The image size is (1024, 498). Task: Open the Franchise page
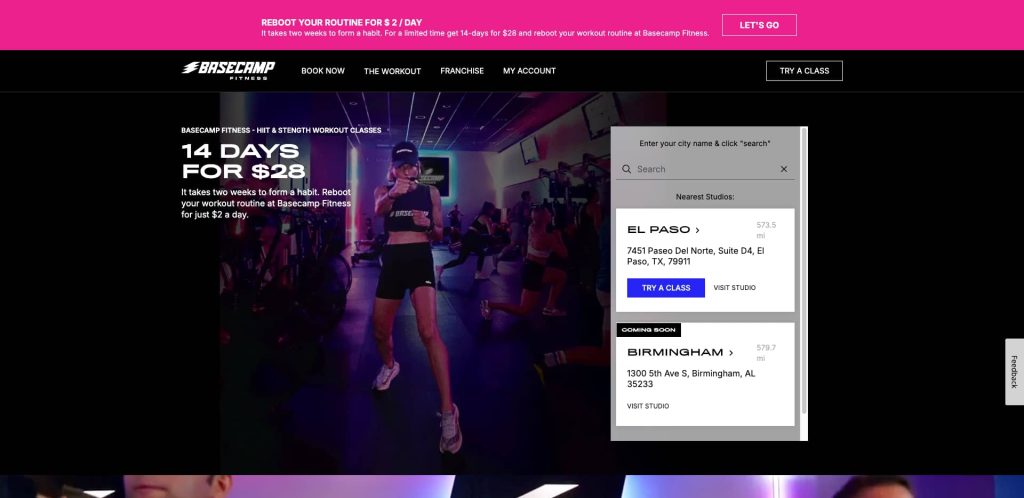(x=462, y=71)
